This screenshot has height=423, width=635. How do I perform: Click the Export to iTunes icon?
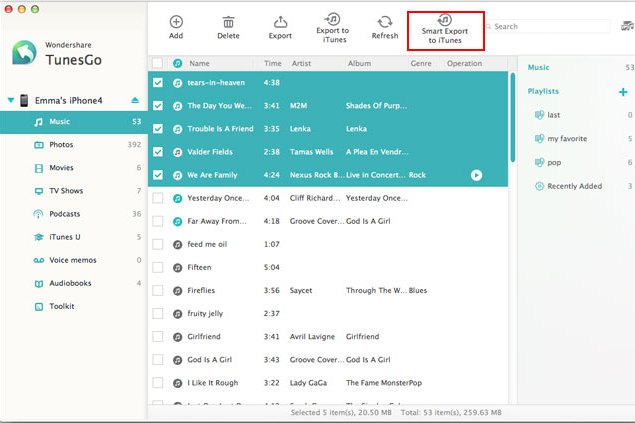[332, 19]
